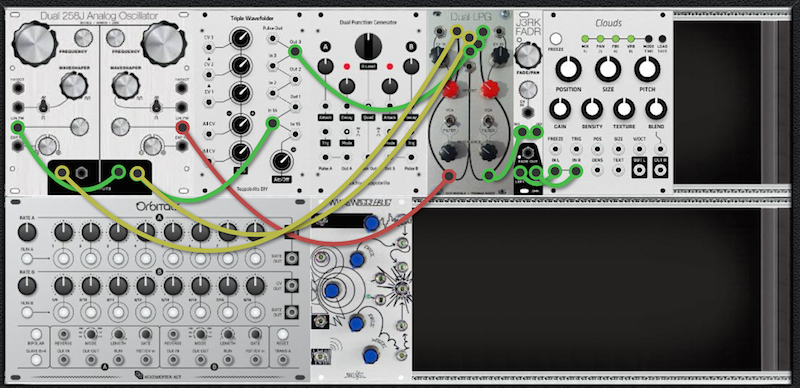The height and width of the screenshot is (388, 800).
Task: Click right red Dual LPG offset knob
Action: [x=489, y=88]
